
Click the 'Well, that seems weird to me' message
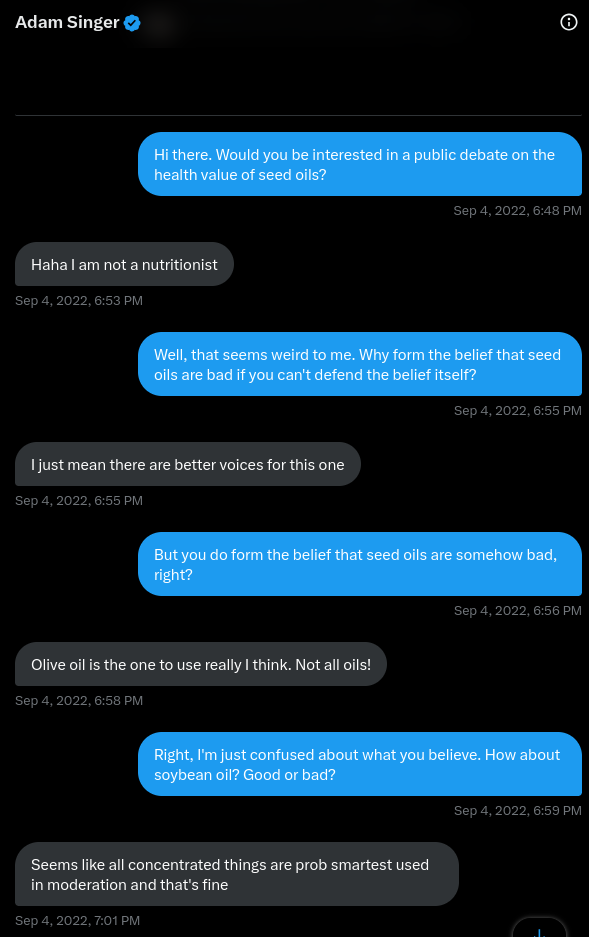point(360,364)
